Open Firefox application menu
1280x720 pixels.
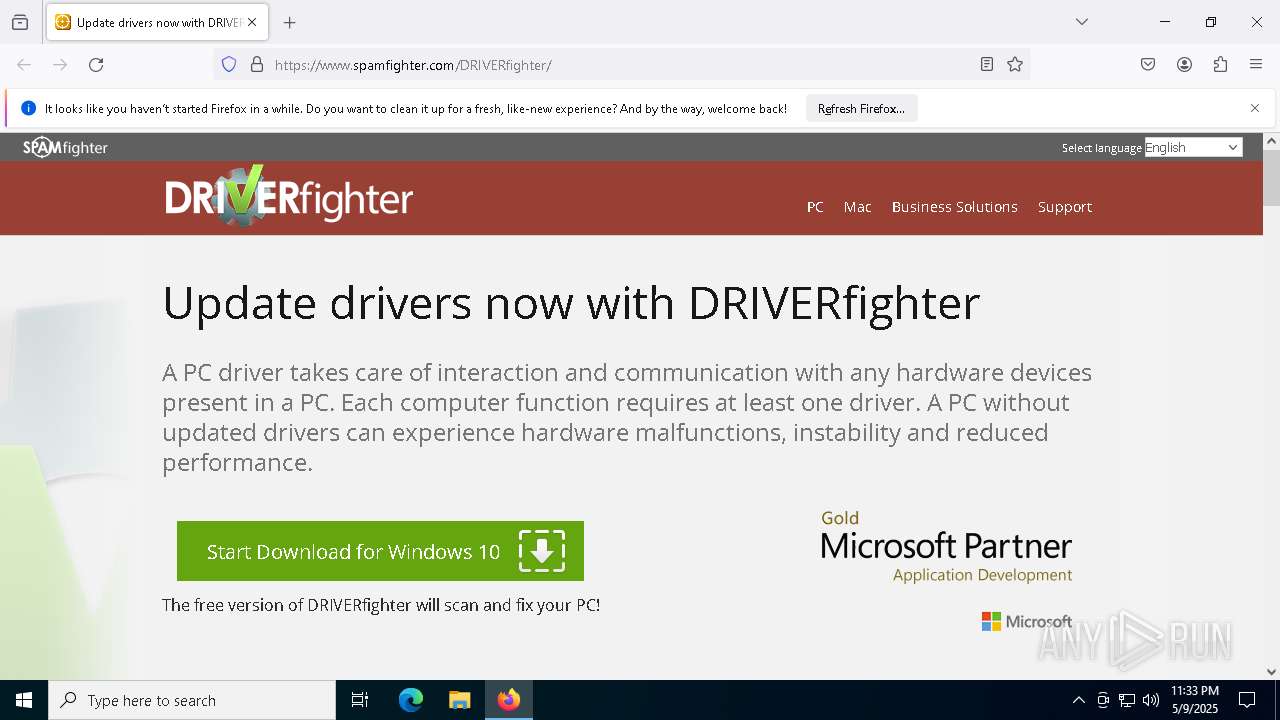coord(1256,65)
